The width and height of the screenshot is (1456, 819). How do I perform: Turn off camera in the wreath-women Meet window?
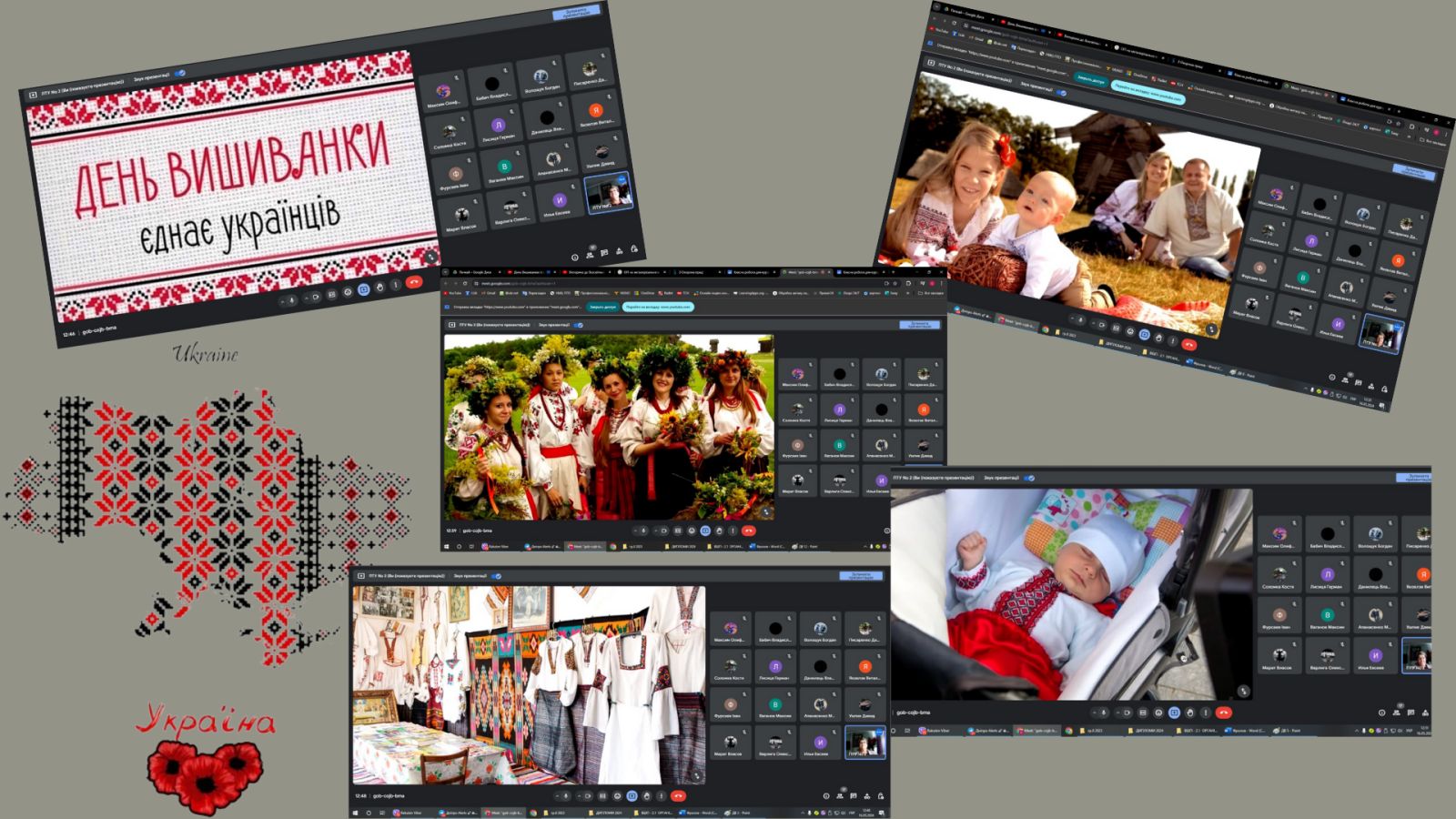[663, 531]
